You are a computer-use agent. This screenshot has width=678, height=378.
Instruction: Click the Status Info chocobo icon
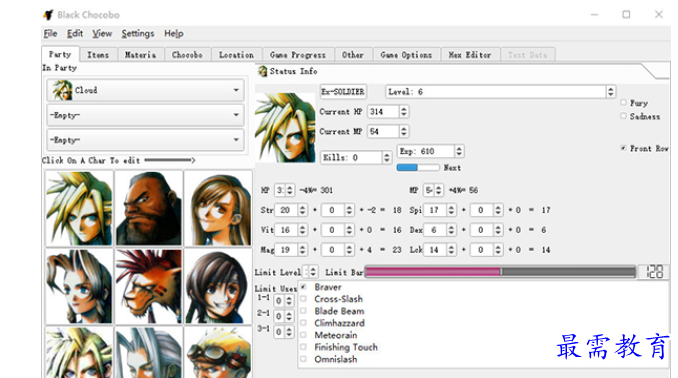[x=262, y=71]
